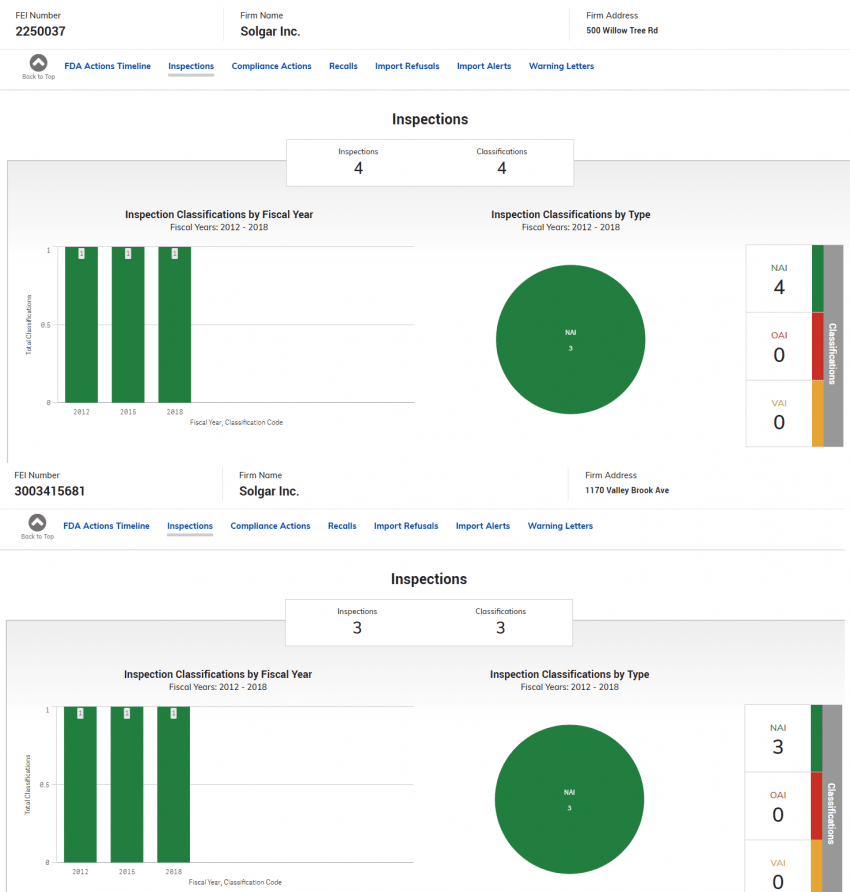Collapse Classifications side tab for FEI 3003415681
Image resolution: width=850 pixels, height=892 pixels.
[x=832, y=799]
